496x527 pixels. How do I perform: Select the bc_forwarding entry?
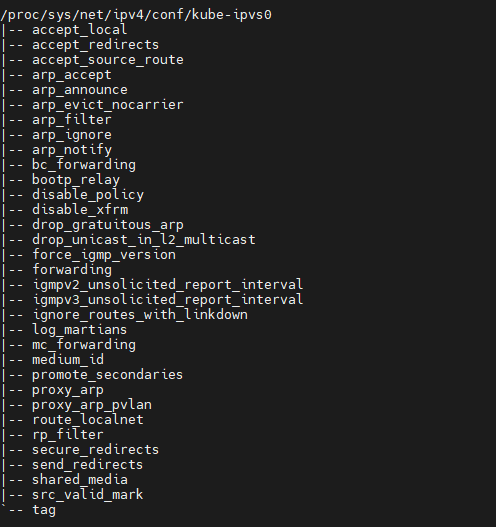tap(84, 165)
